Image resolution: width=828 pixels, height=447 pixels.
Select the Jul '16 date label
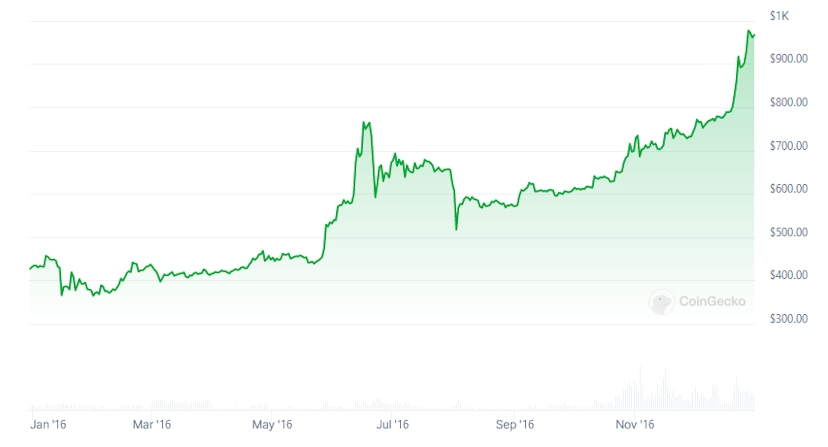tap(392, 424)
